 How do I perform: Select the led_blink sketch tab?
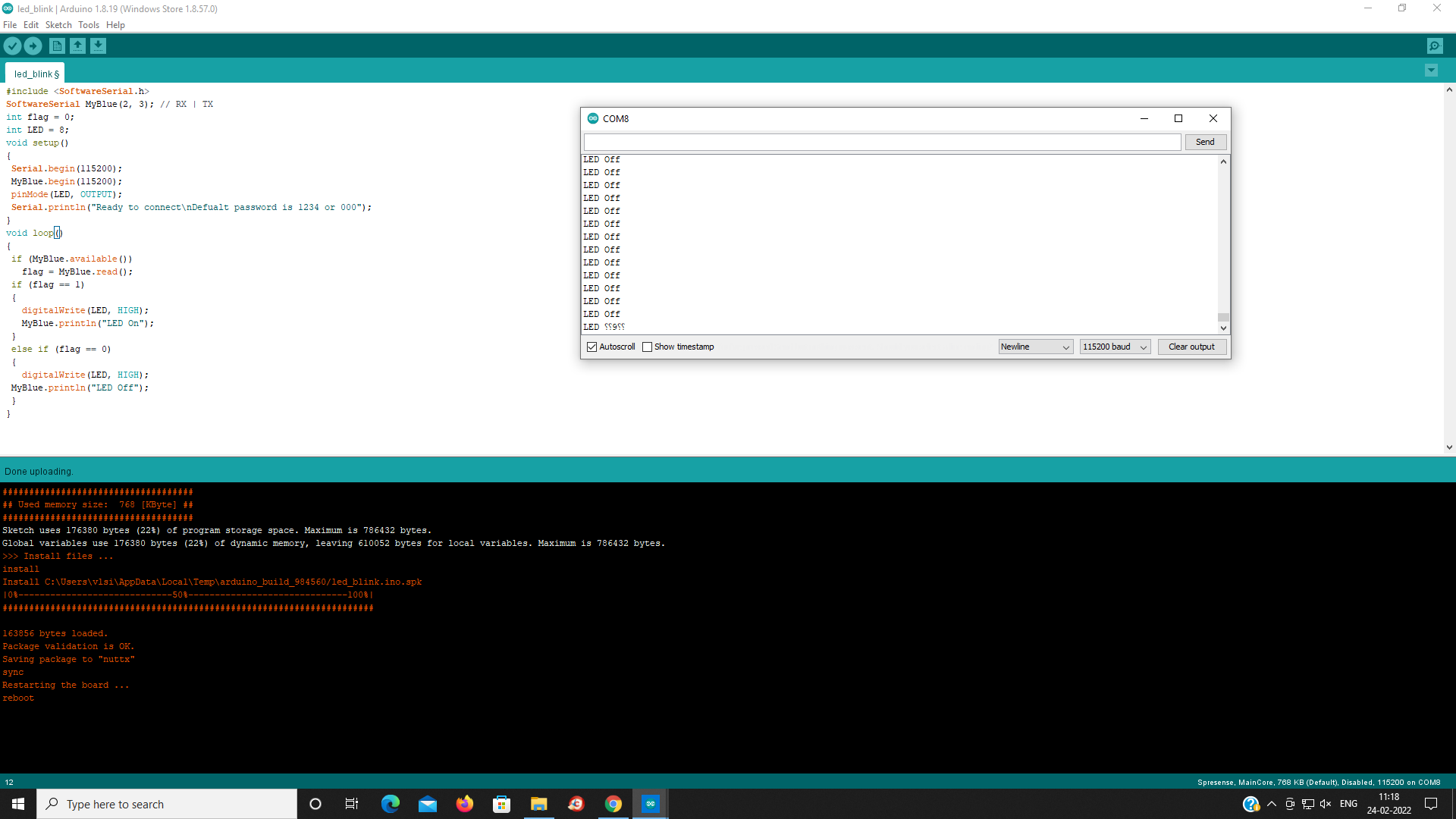36,74
